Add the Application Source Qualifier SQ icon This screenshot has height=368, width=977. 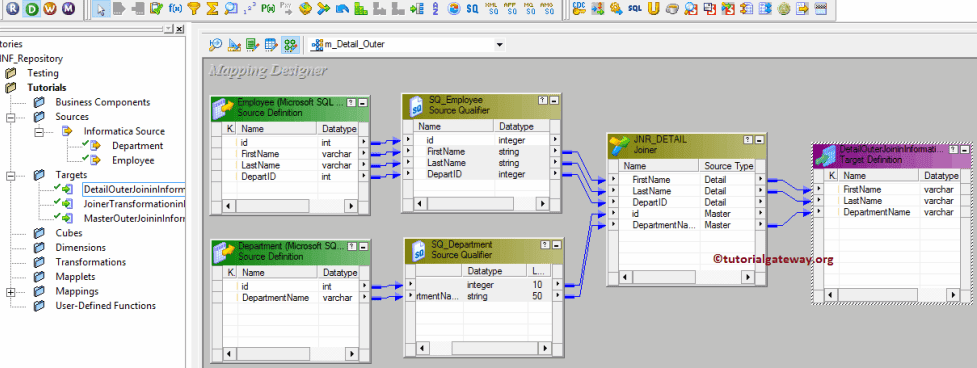510,9
